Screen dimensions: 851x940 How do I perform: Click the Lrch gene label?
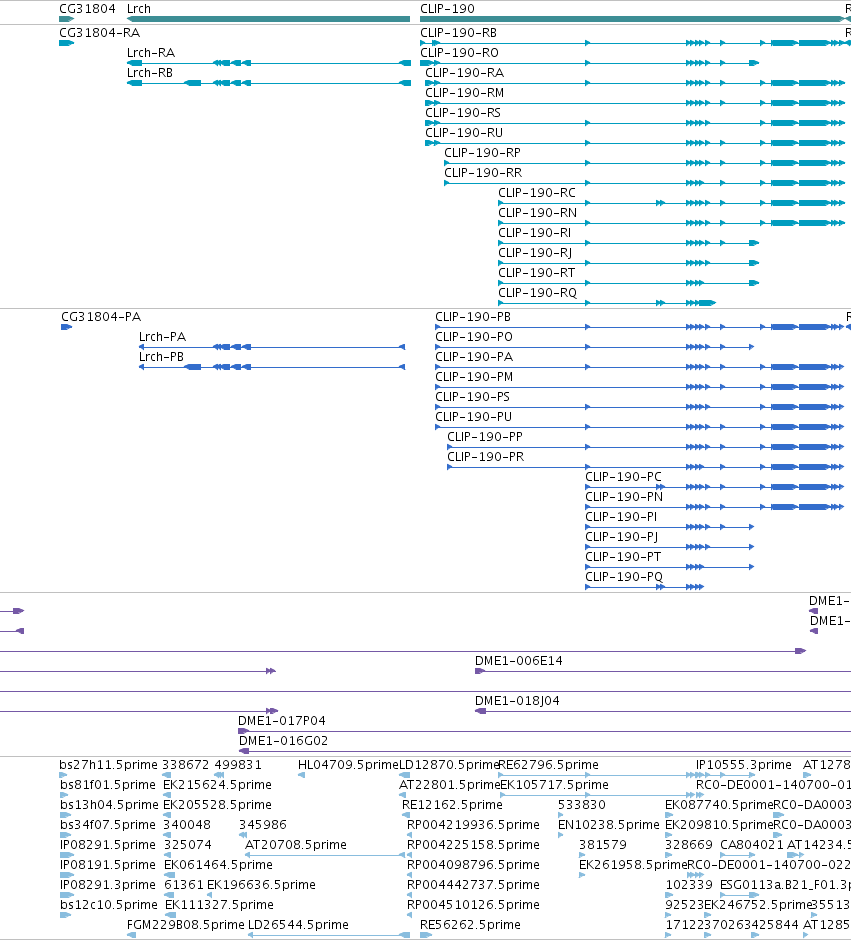(139, 9)
